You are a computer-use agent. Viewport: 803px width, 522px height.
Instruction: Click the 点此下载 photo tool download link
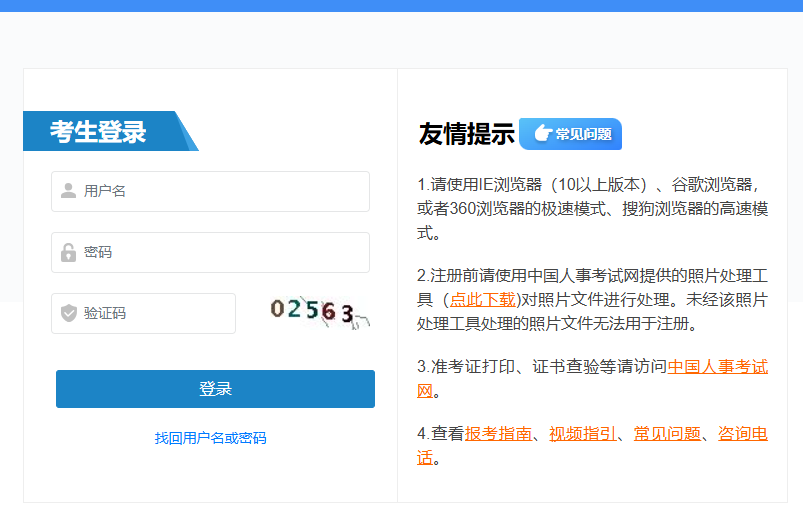pyautogui.click(x=482, y=299)
